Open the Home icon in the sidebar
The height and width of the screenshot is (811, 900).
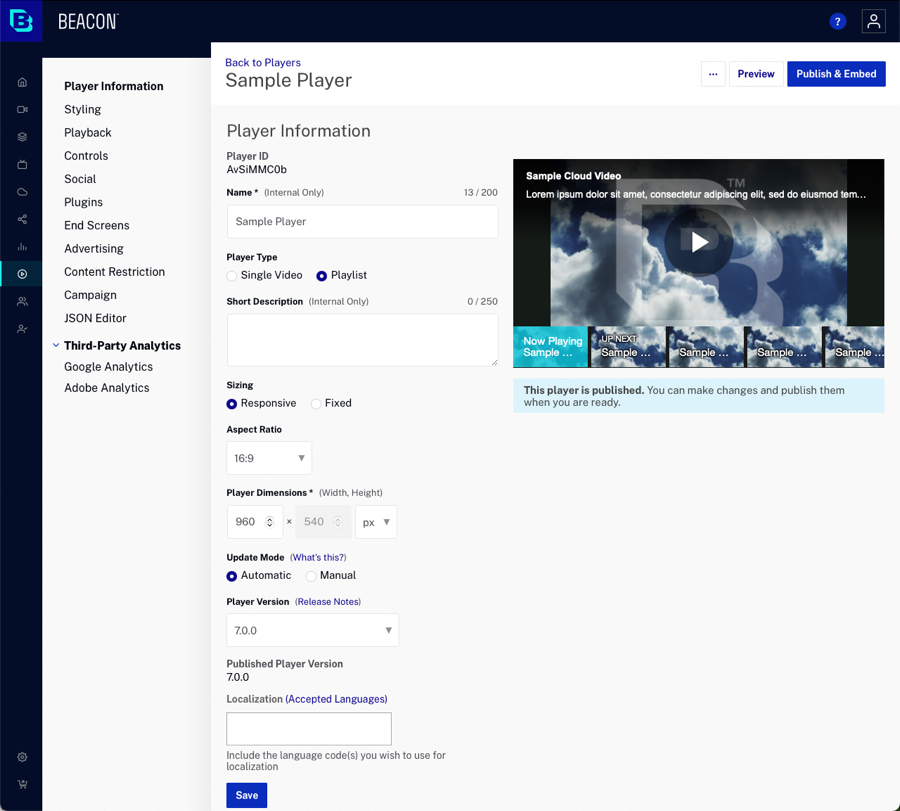coord(22,82)
